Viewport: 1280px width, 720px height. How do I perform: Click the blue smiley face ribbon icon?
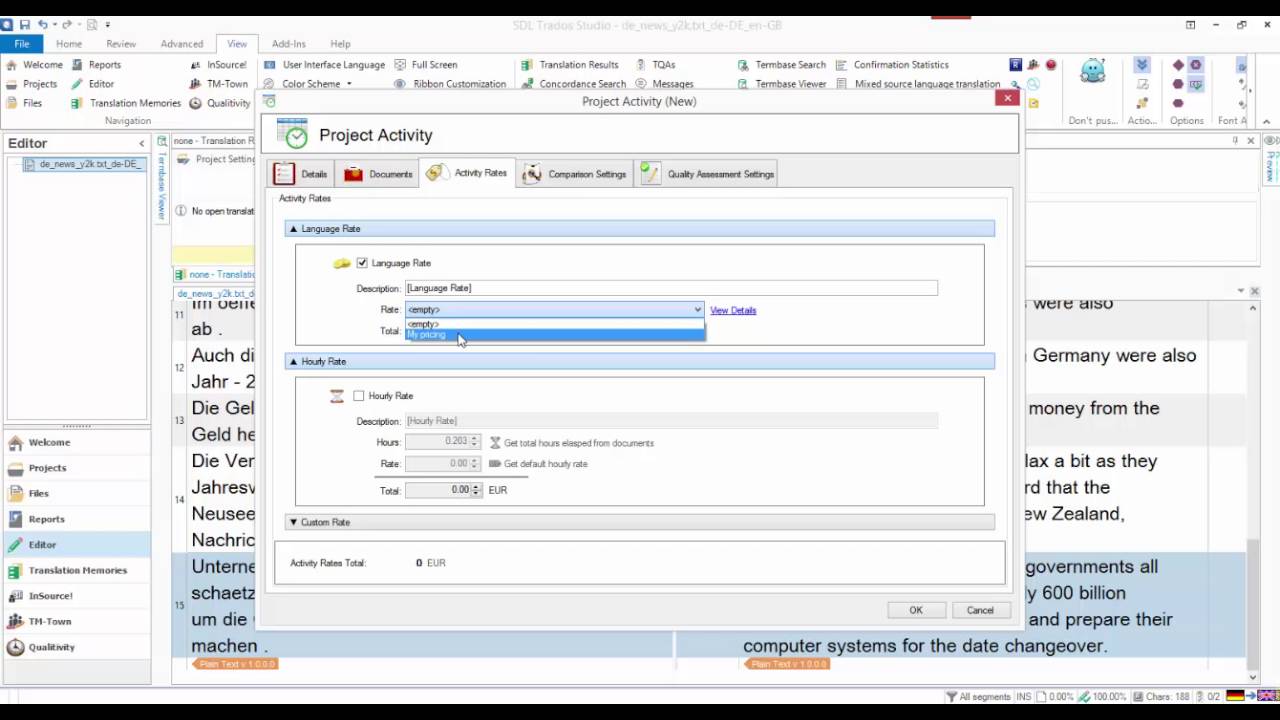click(1093, 71)
